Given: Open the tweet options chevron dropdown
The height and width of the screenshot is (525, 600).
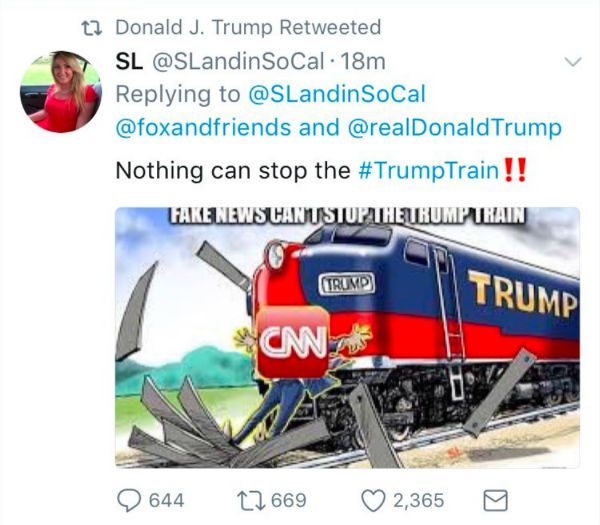Looking at the screenshot, I should (x=572, y=62).
